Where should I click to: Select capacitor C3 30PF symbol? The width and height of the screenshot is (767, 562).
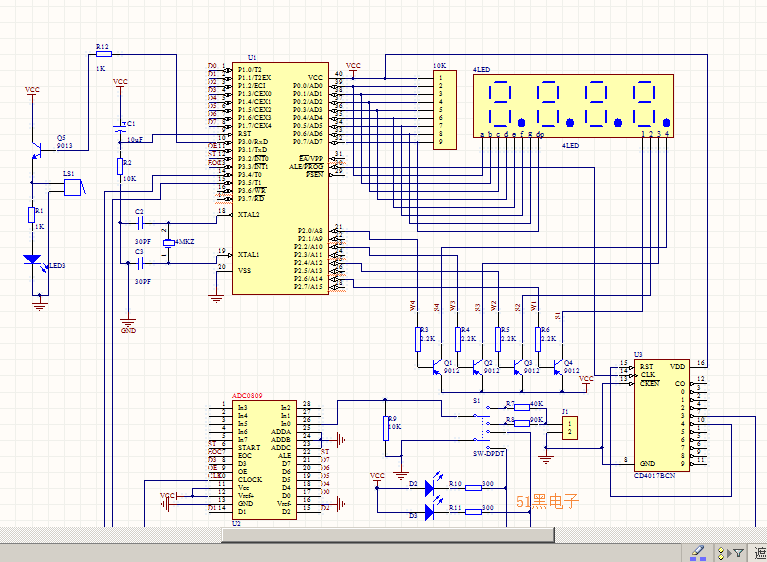140,264
